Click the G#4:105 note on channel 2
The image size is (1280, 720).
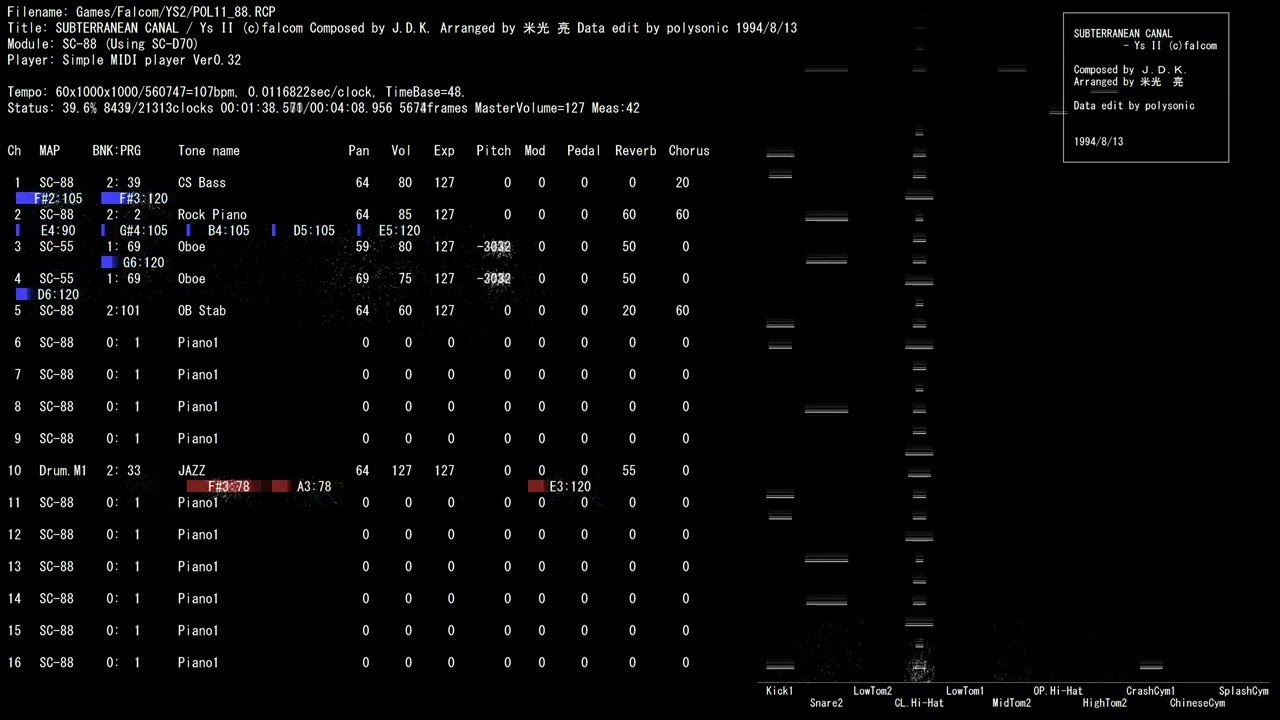135,230
